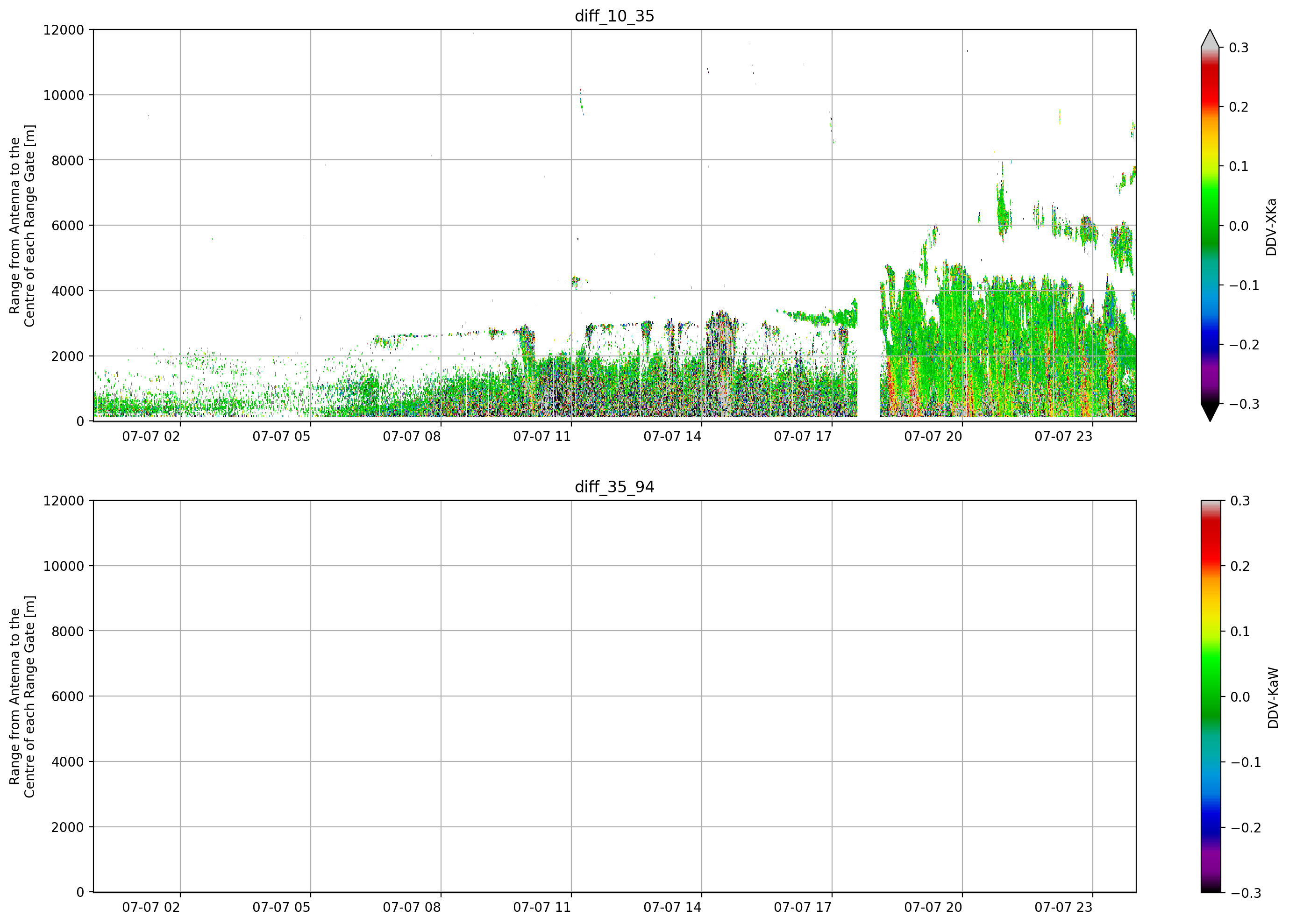This screenshot has width=1289, height=924.
Task: Click the −0.3 tick on DDV-KaW colorbar
Action: pos(1246,893)
